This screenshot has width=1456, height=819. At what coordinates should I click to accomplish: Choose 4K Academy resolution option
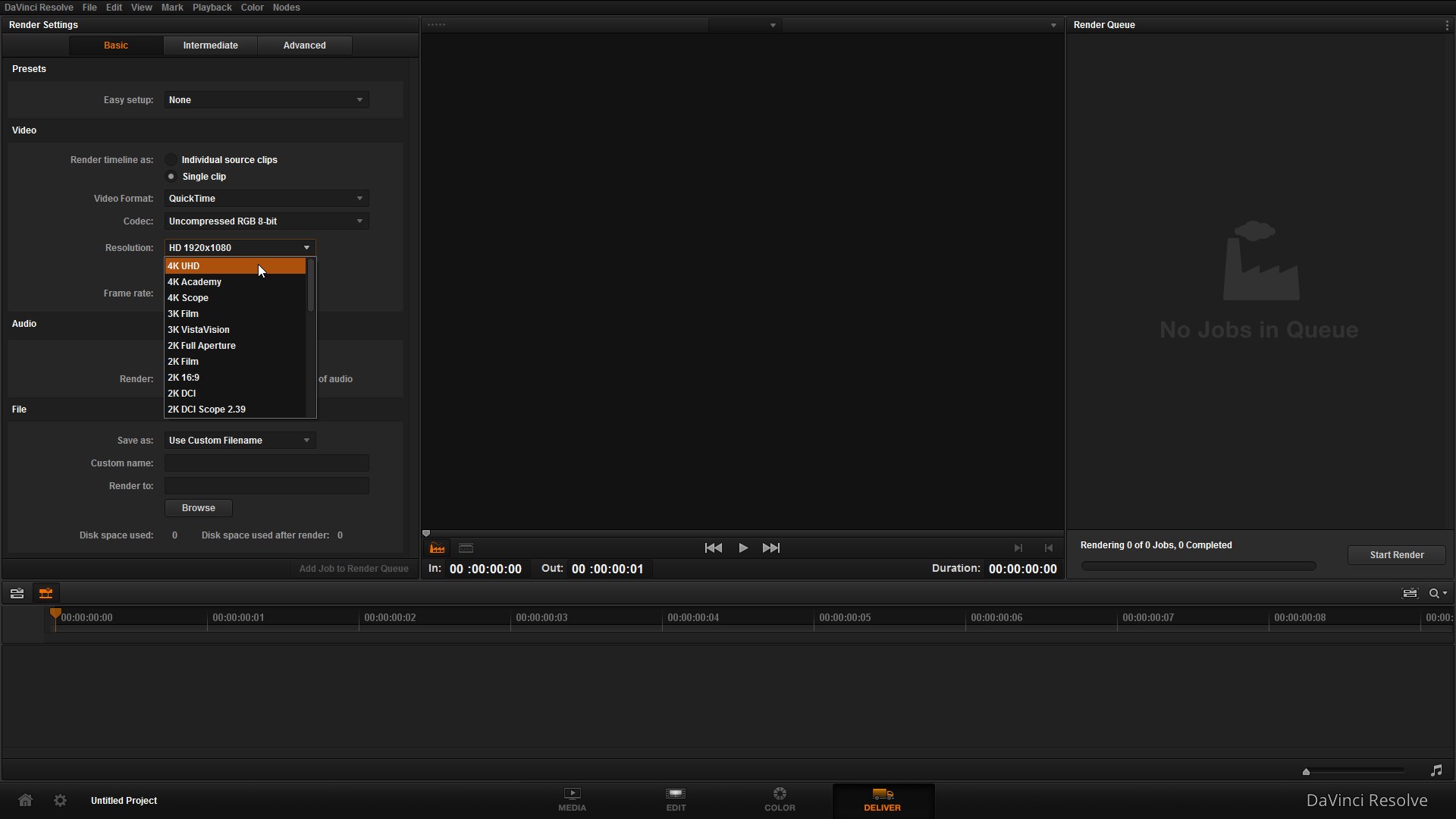pyautogui.click(x=235, y=282)
